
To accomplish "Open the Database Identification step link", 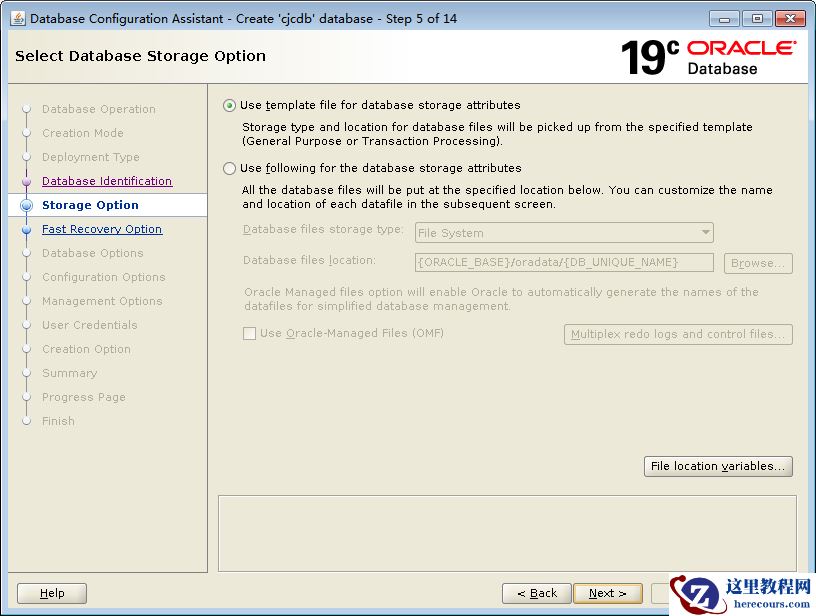I will (x=107, y=181).
